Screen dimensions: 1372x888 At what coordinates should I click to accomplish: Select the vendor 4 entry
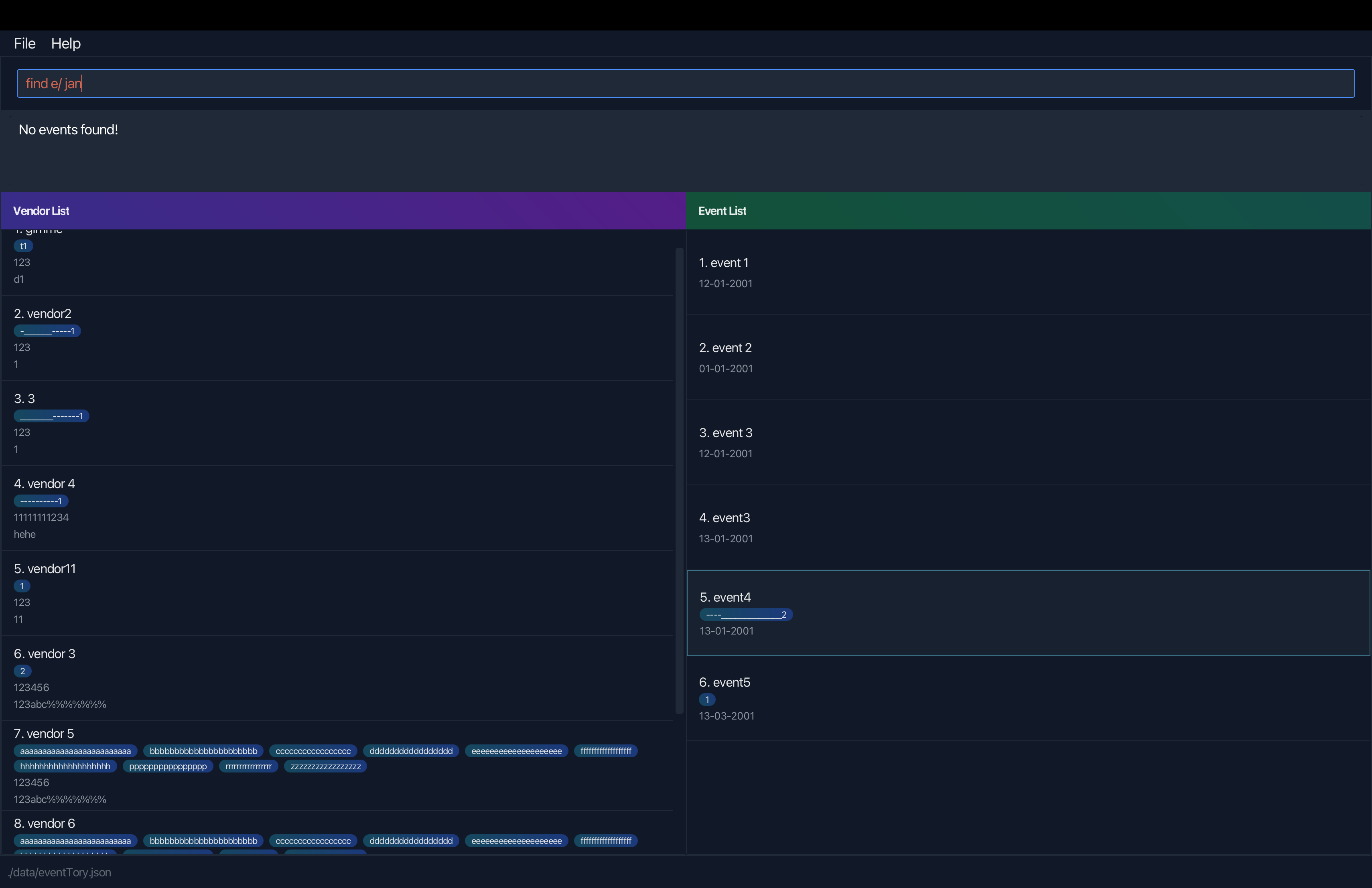click(337, 508)
